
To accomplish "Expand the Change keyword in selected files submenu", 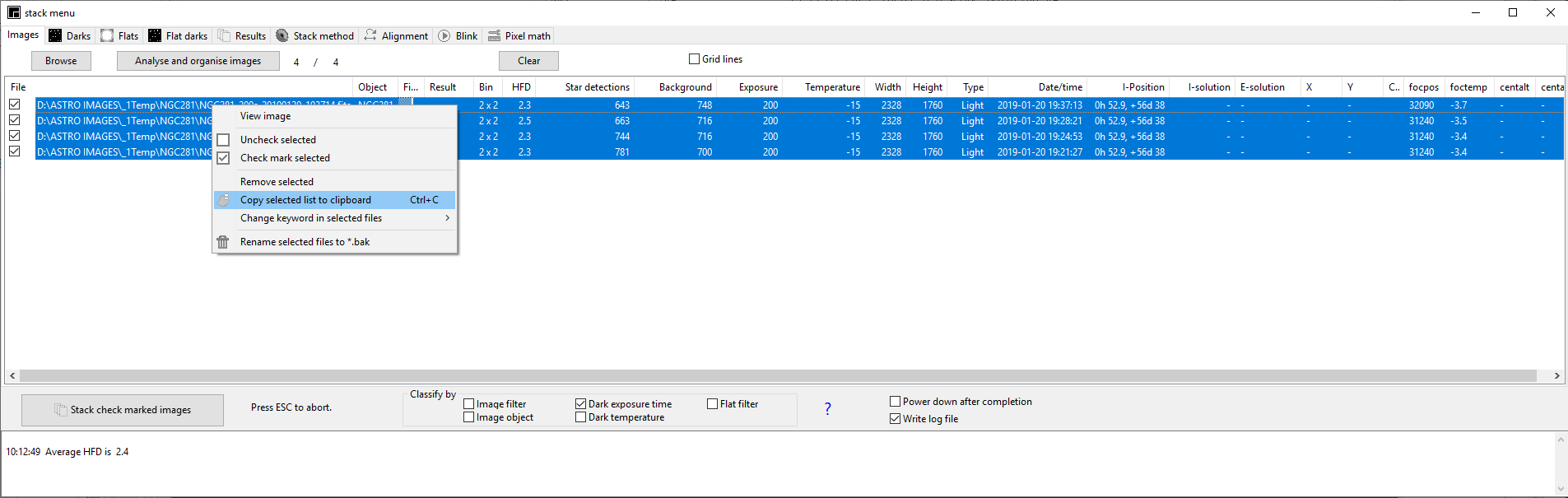I will point(335,218).
